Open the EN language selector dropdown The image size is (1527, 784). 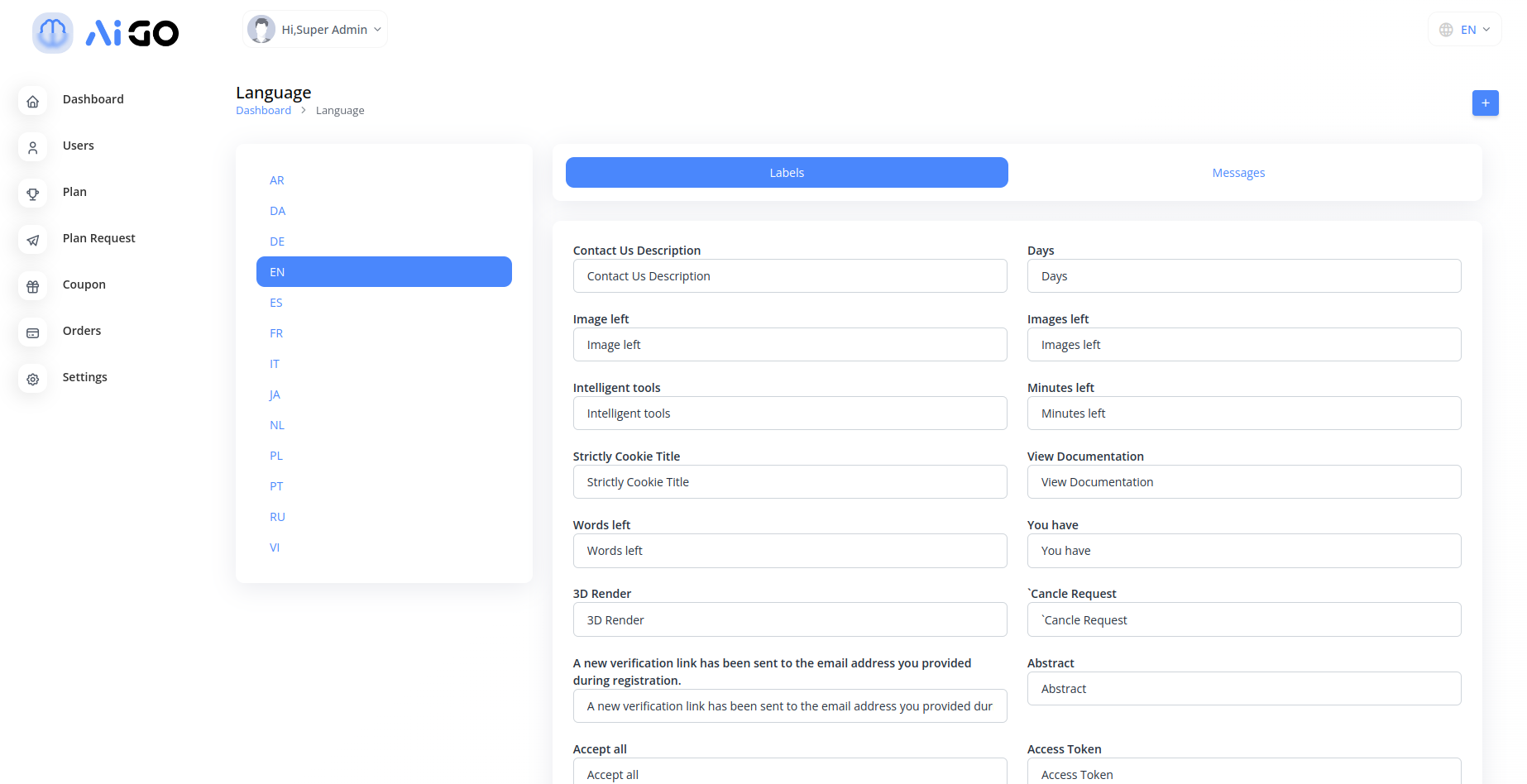point(1464,30)
